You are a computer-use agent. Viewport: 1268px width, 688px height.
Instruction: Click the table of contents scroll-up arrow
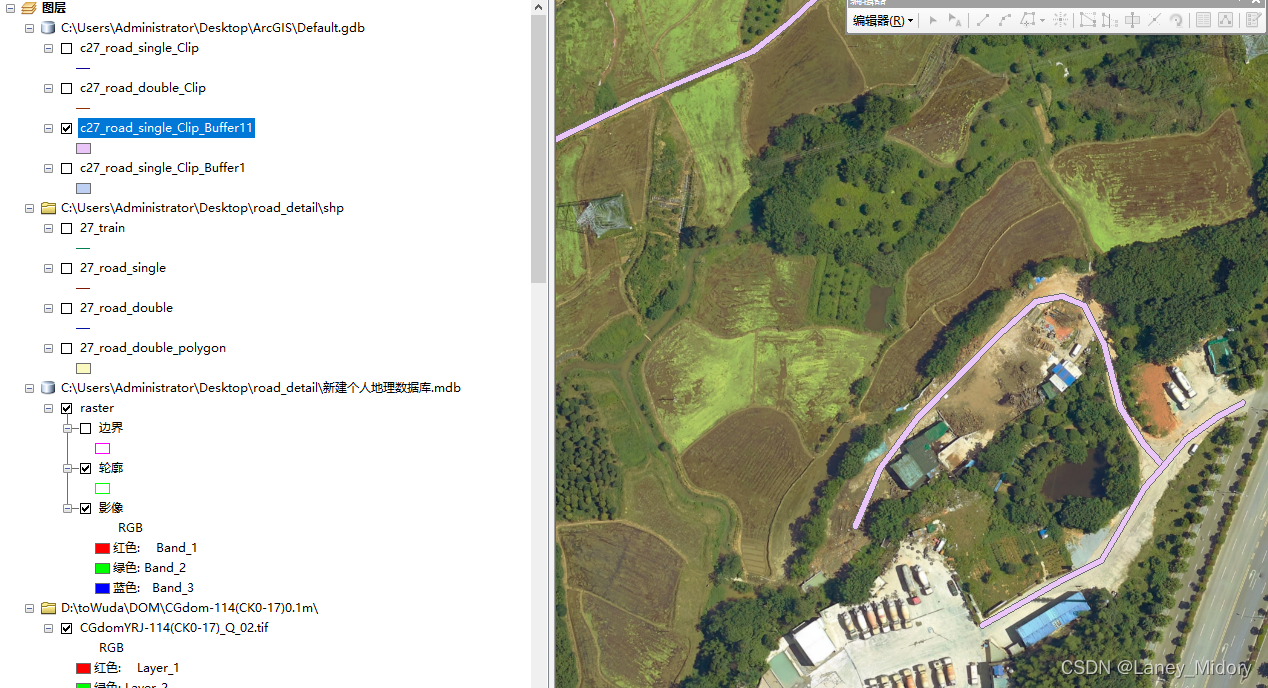pos(539,7)
